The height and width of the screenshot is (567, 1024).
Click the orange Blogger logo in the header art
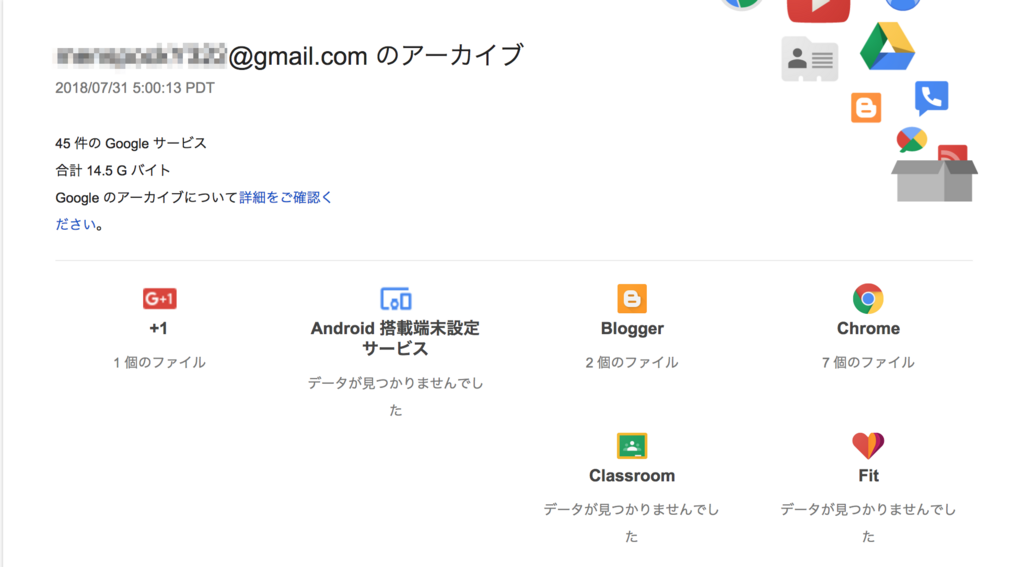tap(866, 108)
